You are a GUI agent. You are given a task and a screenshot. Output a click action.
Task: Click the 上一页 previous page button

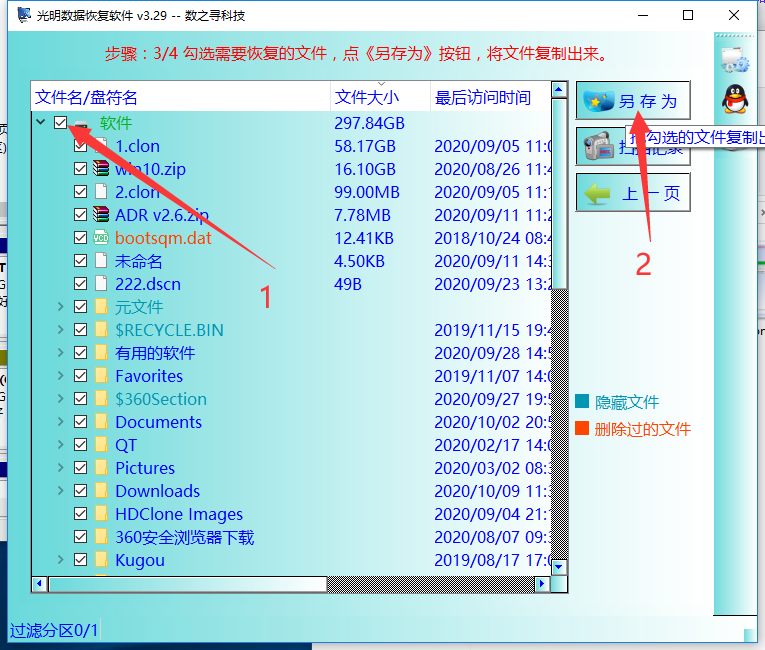click(633, 193)
